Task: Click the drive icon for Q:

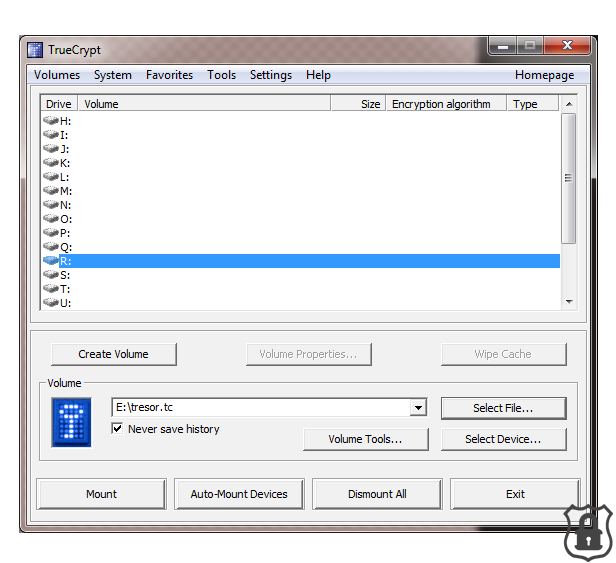Action: [51, 247]
